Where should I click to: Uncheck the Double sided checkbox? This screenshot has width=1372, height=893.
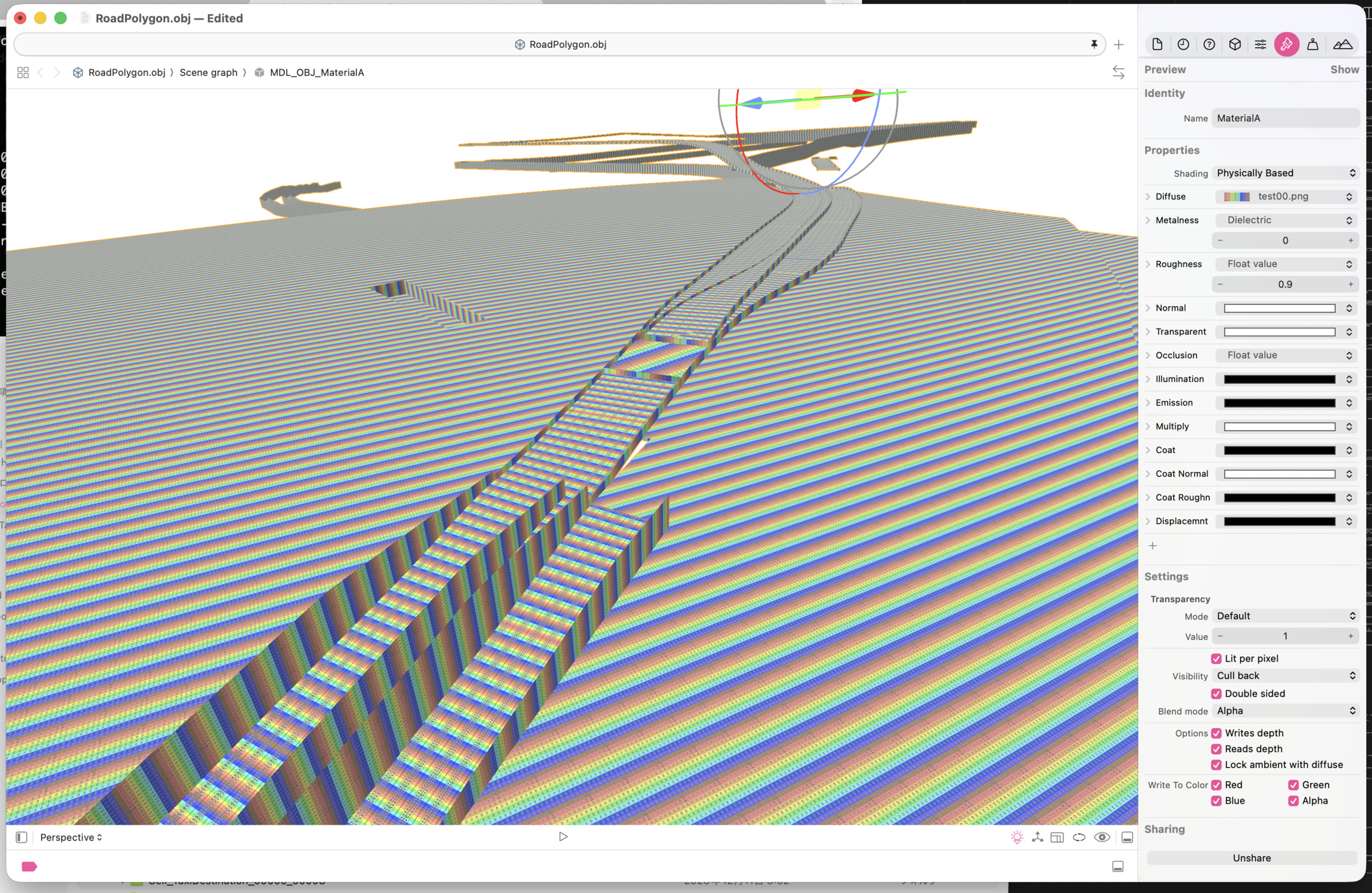1216,693
